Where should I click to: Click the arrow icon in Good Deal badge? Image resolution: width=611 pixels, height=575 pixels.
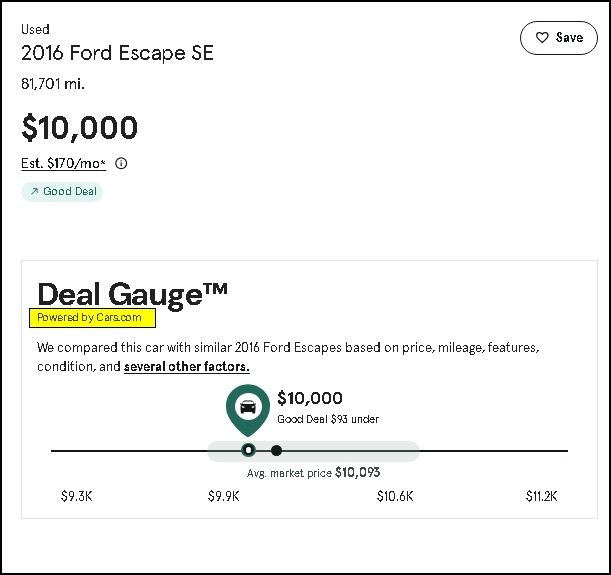pyautogui.click(x=34, y=191)
